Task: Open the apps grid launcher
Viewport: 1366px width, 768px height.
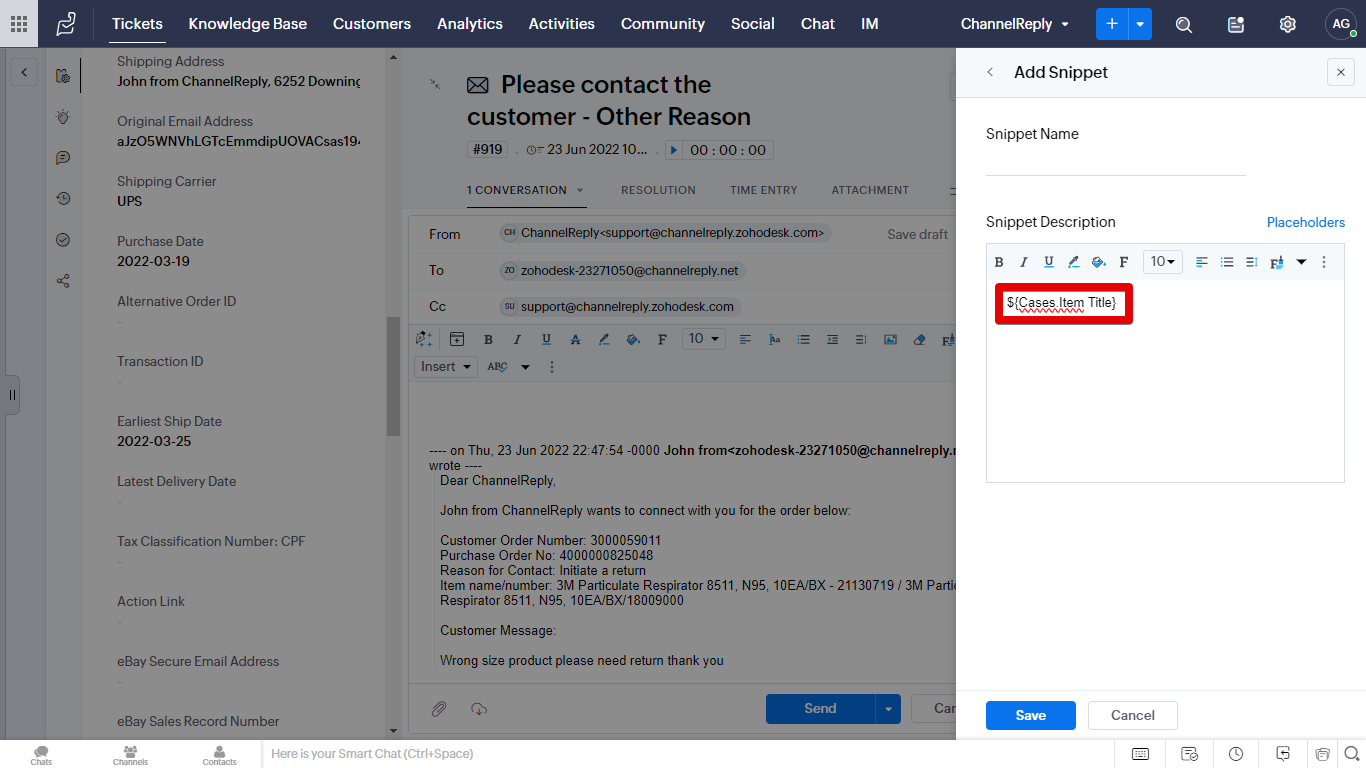Action: pos(19,24)
